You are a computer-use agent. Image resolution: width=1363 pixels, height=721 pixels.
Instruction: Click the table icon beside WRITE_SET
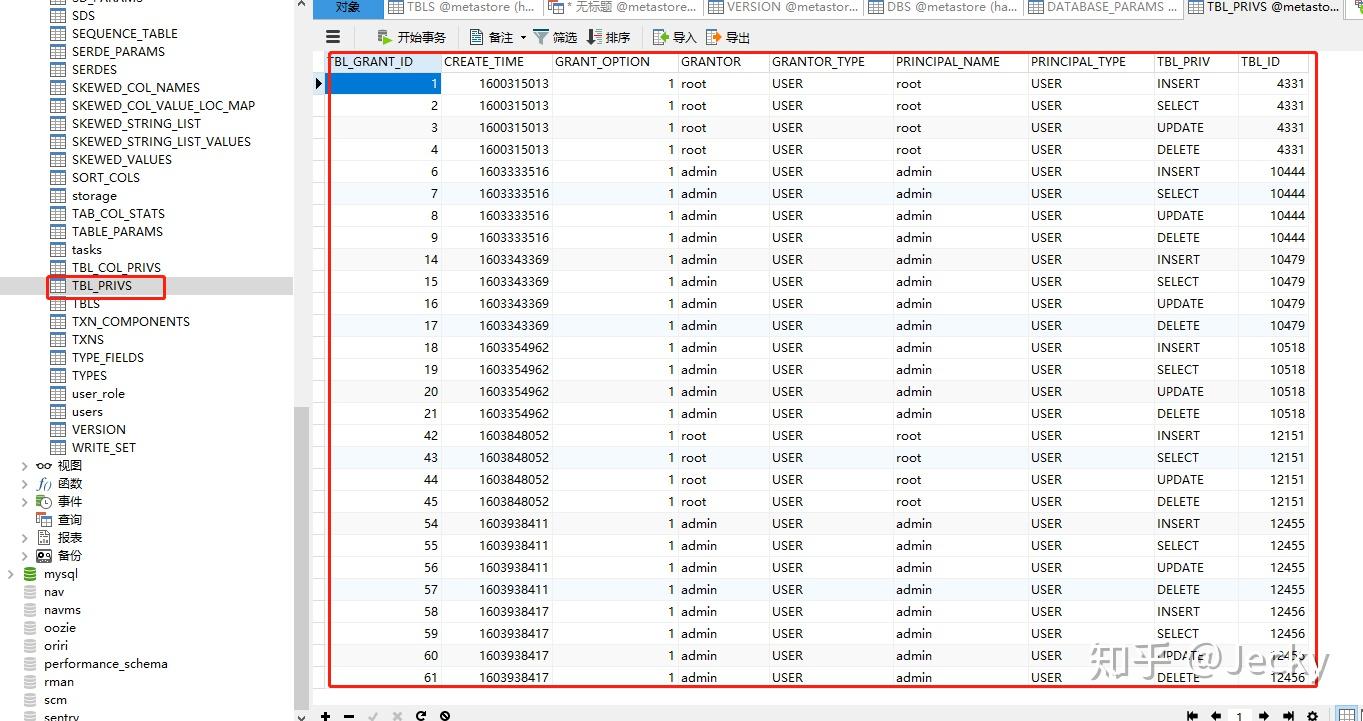point(58,447)
